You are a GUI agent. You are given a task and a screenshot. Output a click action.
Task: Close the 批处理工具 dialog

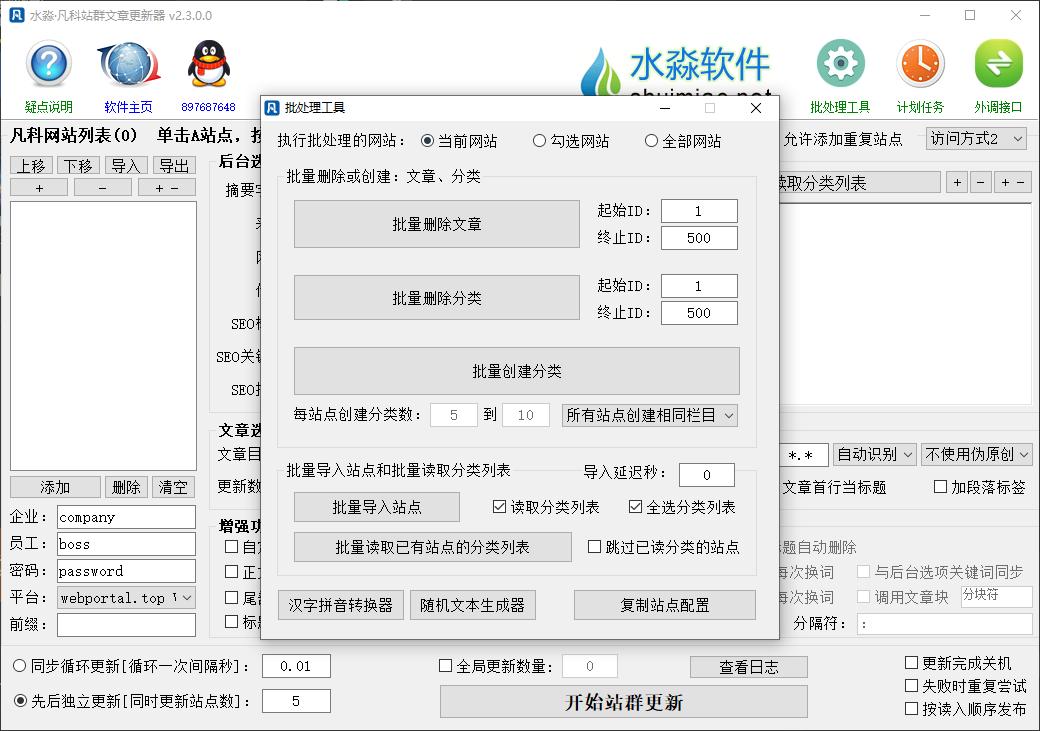coord(755,107)
